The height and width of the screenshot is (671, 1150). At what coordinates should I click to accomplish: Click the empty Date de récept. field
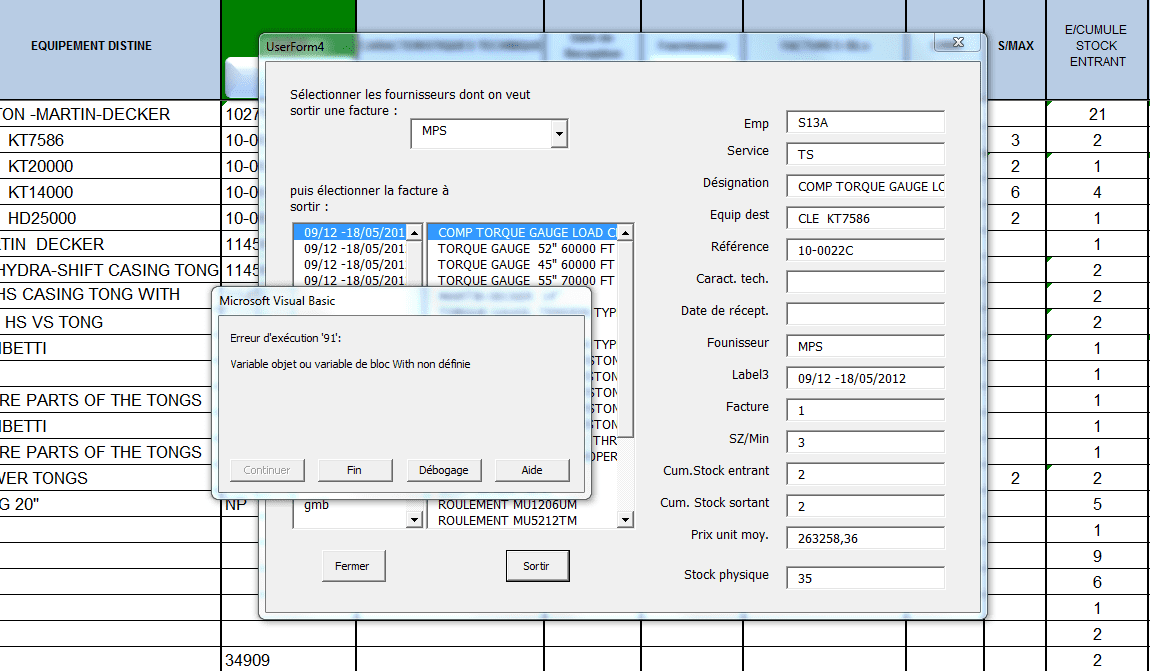865,314
